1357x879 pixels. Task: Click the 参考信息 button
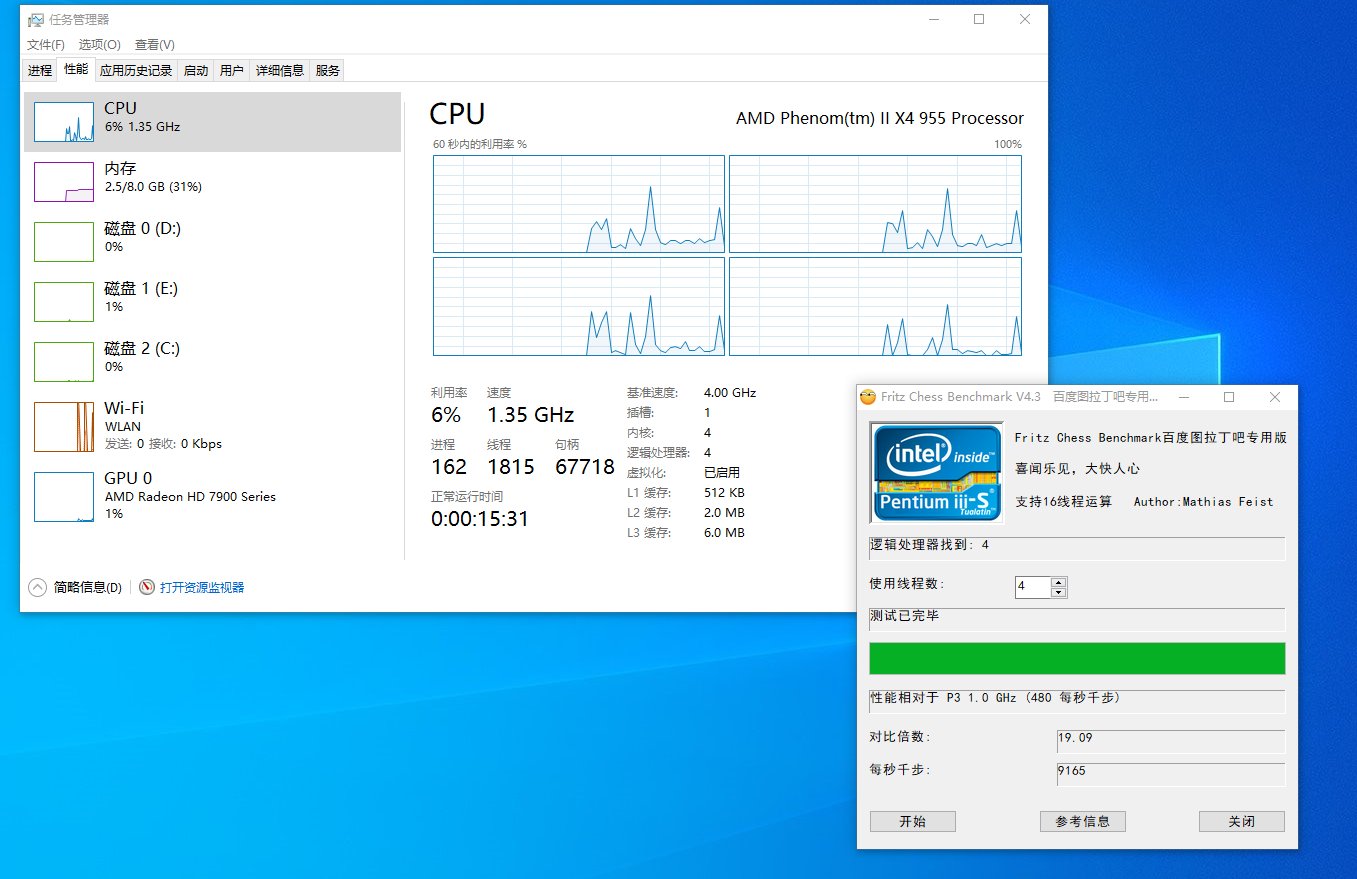pyautogui.click(x=1083, y=821)
